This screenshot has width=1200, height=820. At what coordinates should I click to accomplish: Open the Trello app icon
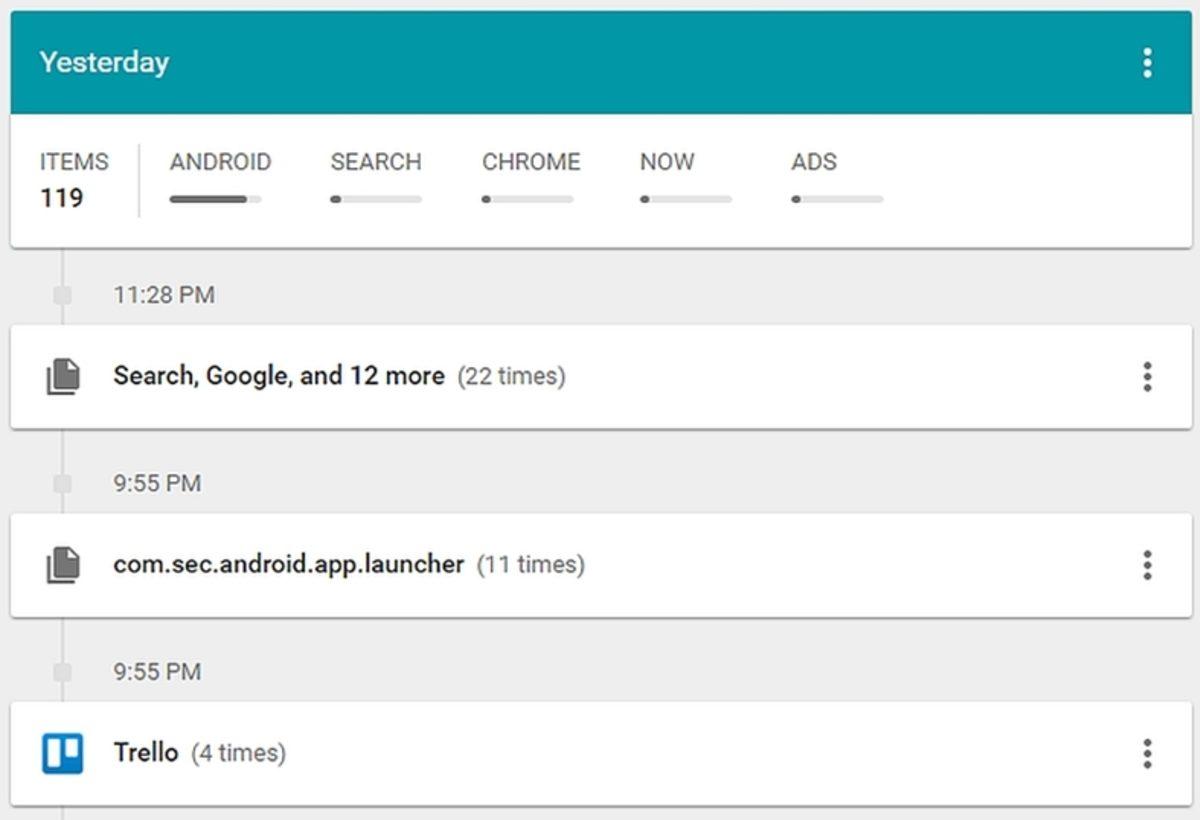pos(62,752)
